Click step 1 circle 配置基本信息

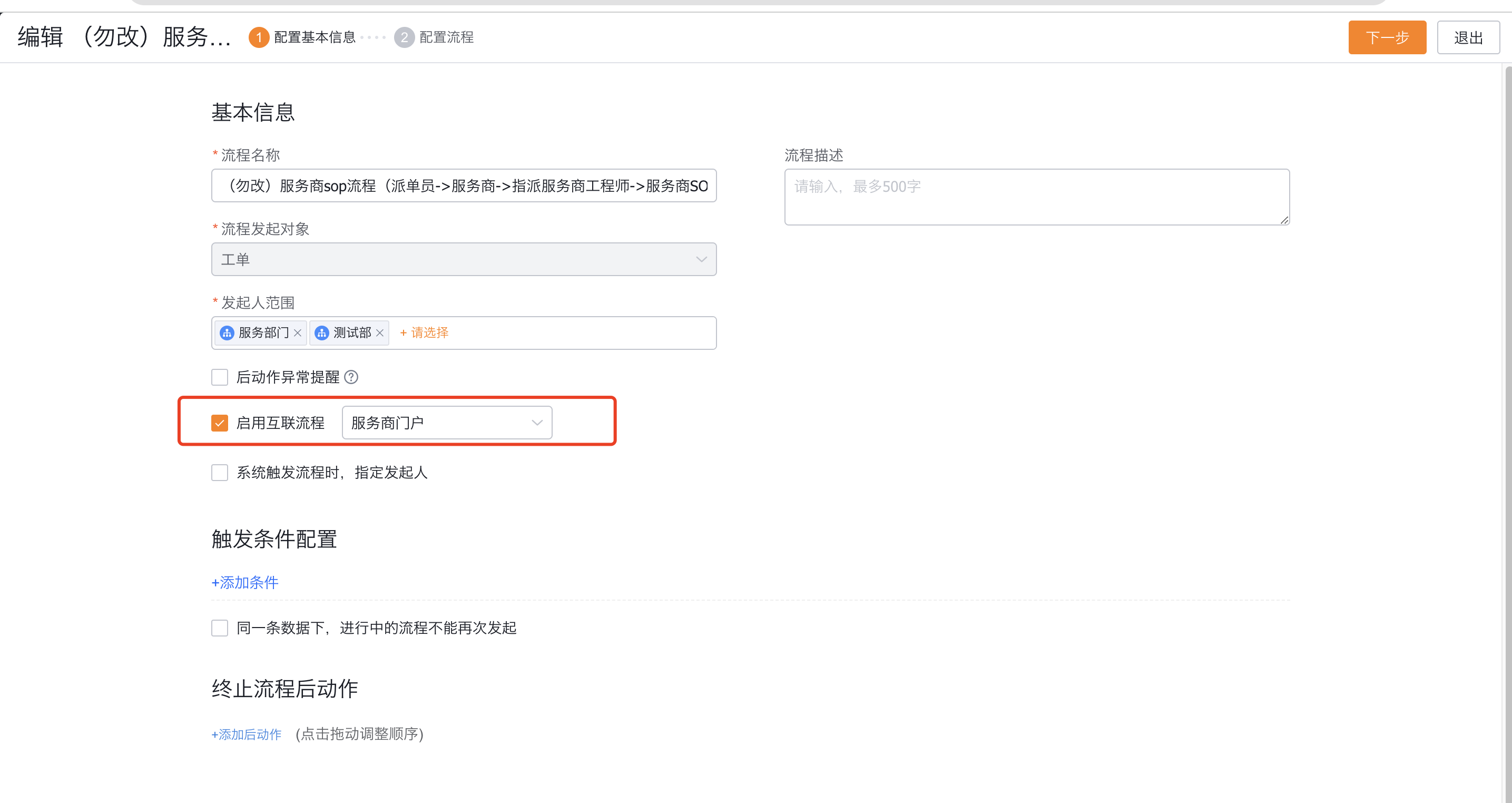[258, 37]
